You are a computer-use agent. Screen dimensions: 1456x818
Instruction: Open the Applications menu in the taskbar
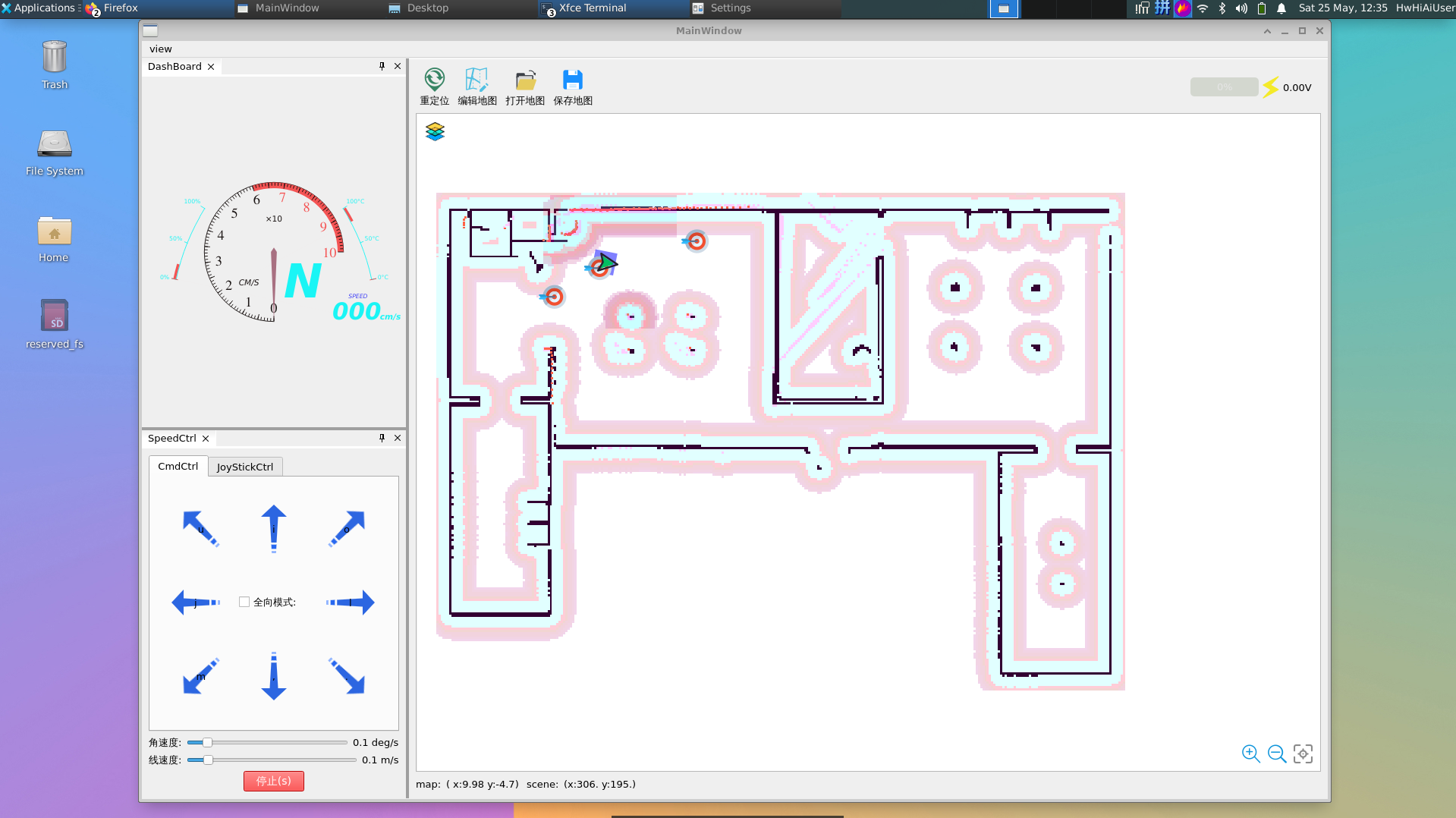pos(41,8)
